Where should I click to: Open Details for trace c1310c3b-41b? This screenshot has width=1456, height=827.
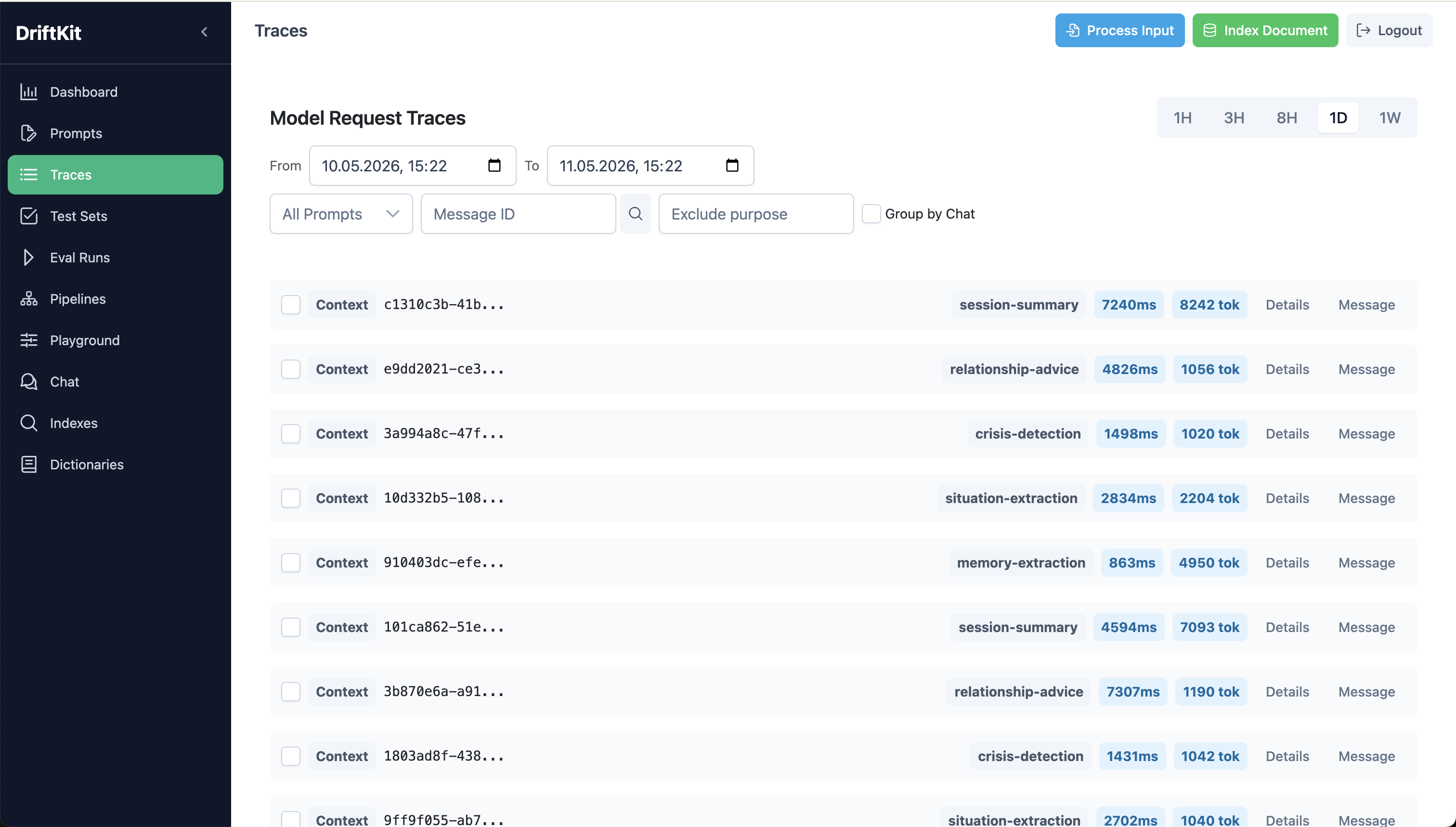[x=1287, y=305]
